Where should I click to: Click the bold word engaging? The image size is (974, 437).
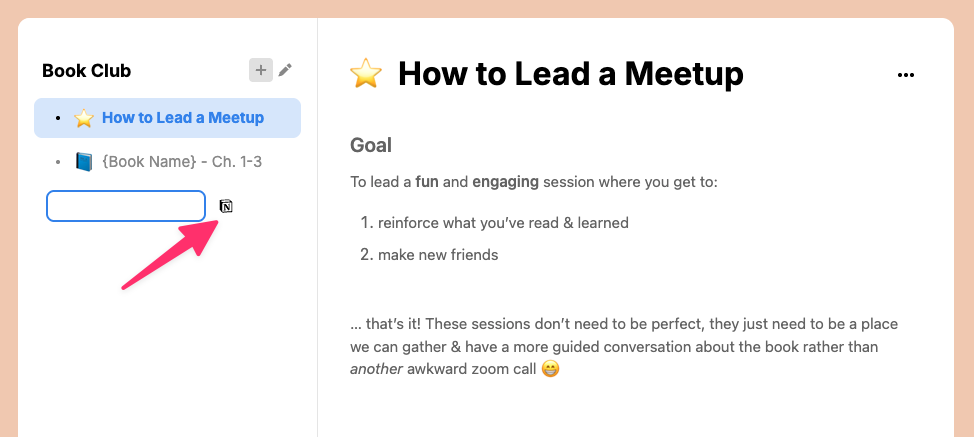pos(506,182)
